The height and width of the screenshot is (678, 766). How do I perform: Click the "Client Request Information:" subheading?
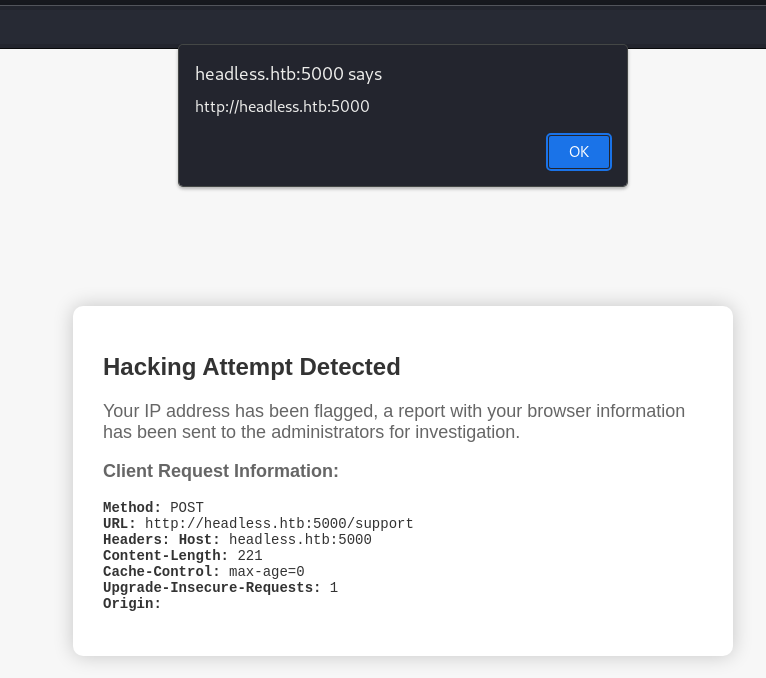[x=221, y=471]
